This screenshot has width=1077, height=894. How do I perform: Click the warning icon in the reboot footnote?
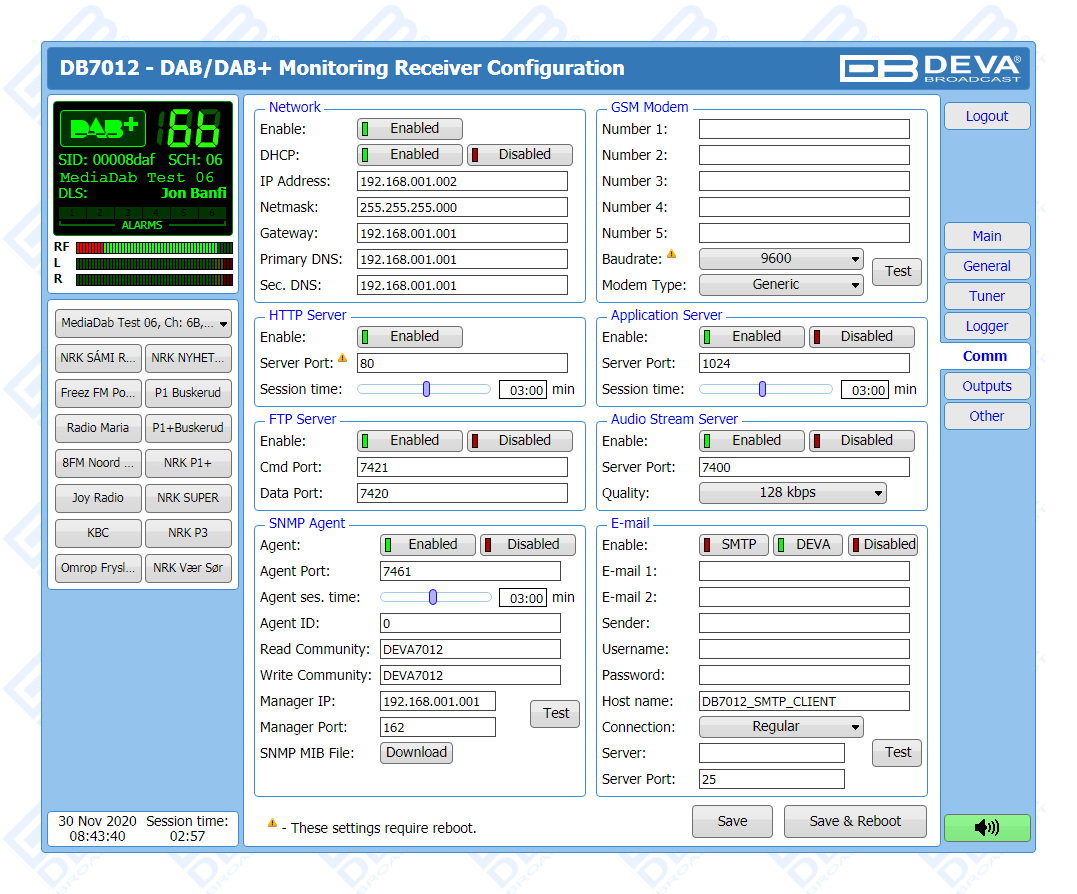coord(272,823)
